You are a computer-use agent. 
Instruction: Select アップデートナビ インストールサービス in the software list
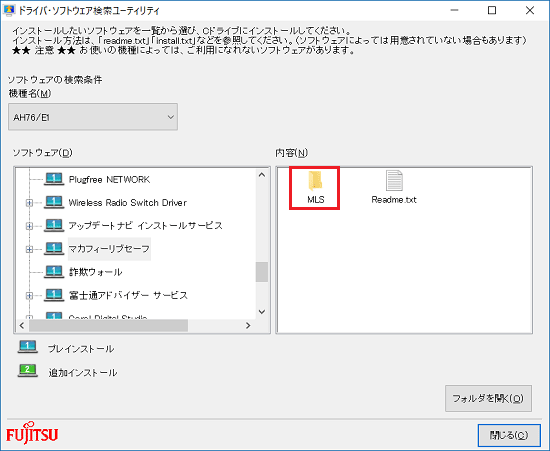(x=146, y=226)
